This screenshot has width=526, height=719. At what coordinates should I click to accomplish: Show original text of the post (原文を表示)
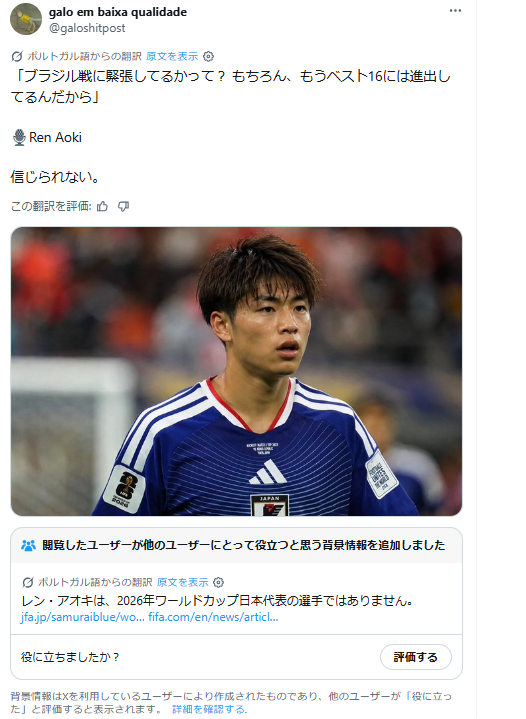[172, 56]
